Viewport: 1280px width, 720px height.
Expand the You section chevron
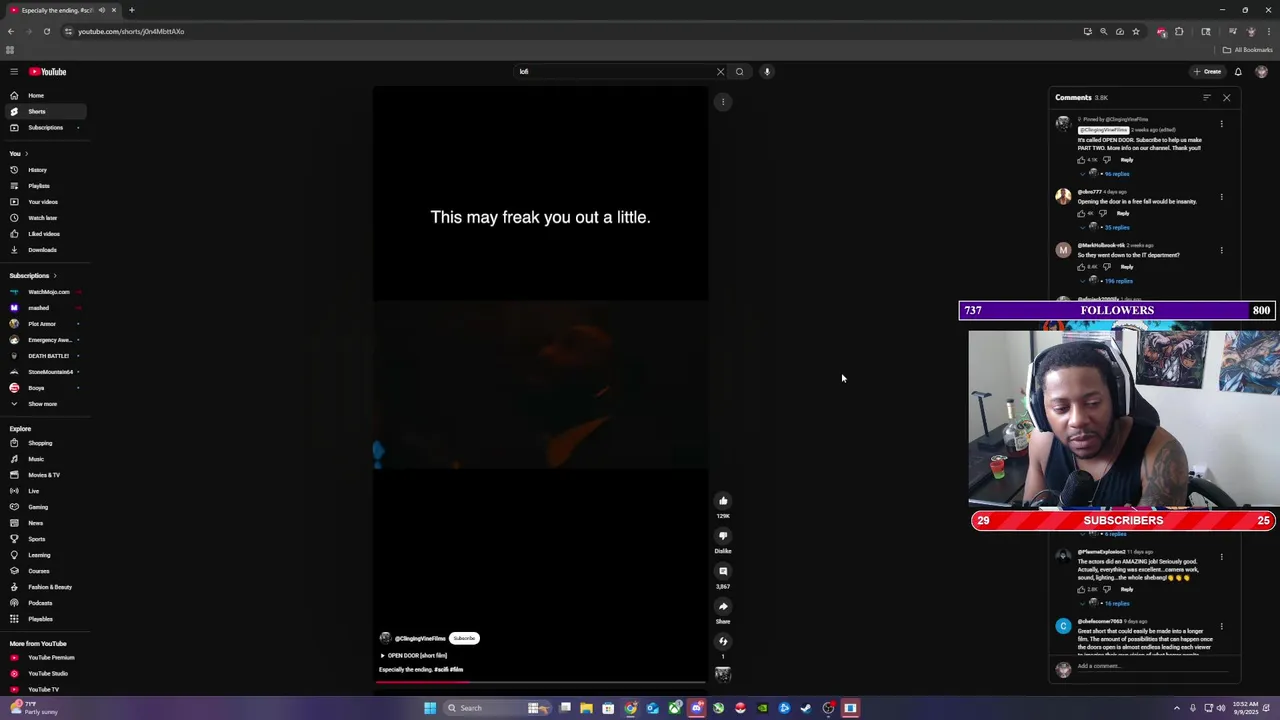point(26,154)
